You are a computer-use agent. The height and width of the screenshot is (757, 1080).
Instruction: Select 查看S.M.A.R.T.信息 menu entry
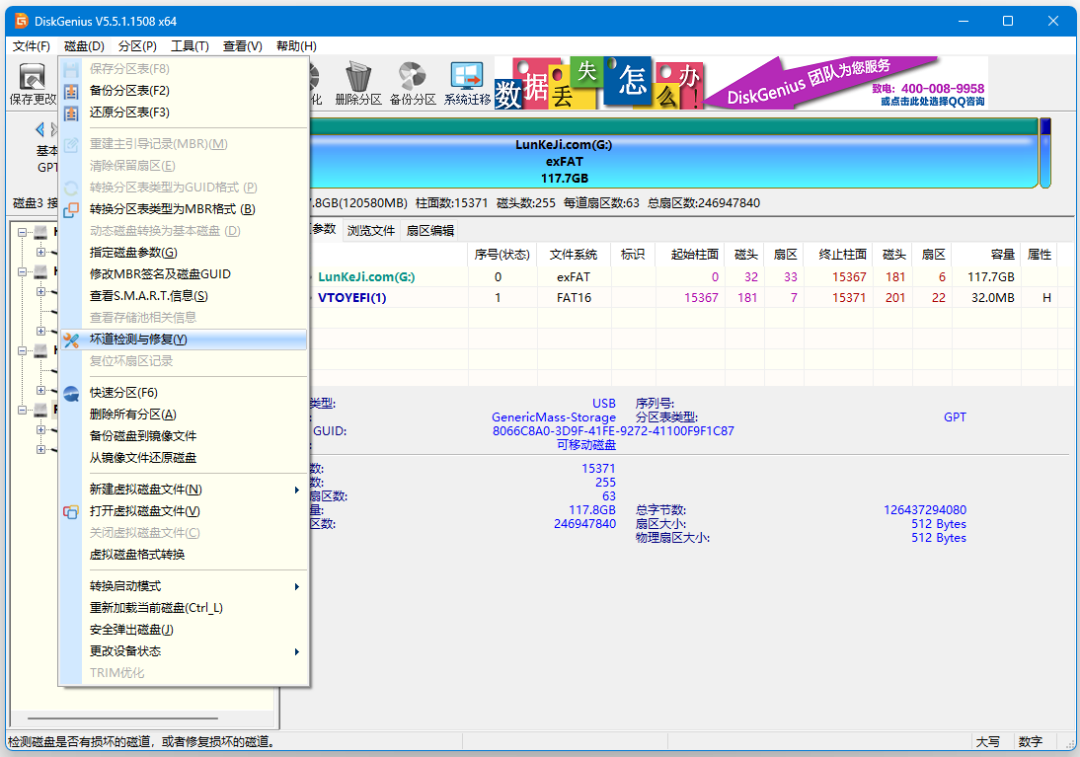click(148, 296)
